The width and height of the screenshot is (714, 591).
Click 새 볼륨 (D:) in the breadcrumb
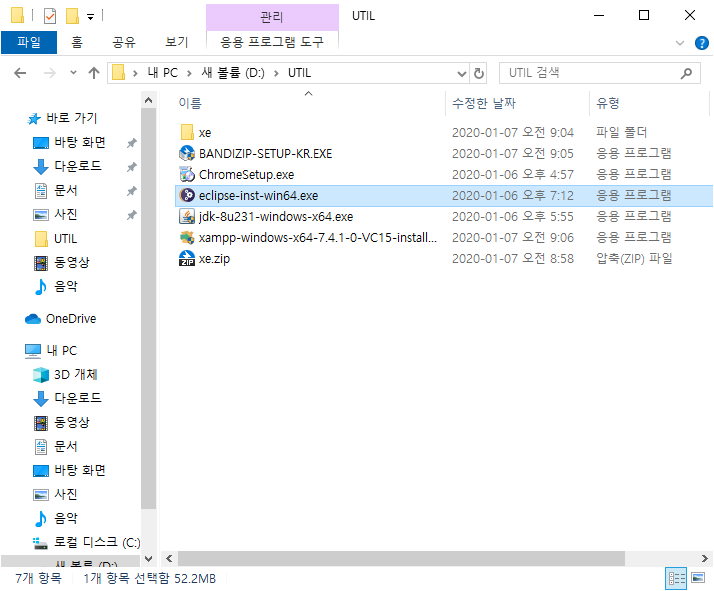233,73
